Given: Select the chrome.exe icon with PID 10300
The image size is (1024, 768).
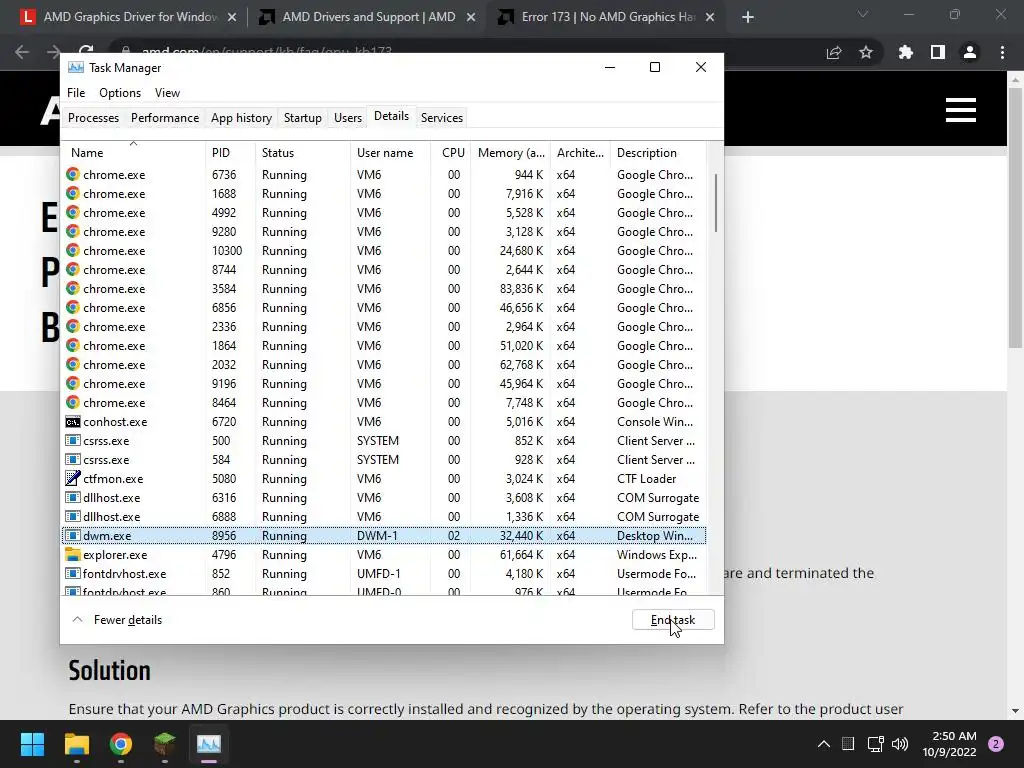Looking at the screenshot, I should tap(72, 250).
